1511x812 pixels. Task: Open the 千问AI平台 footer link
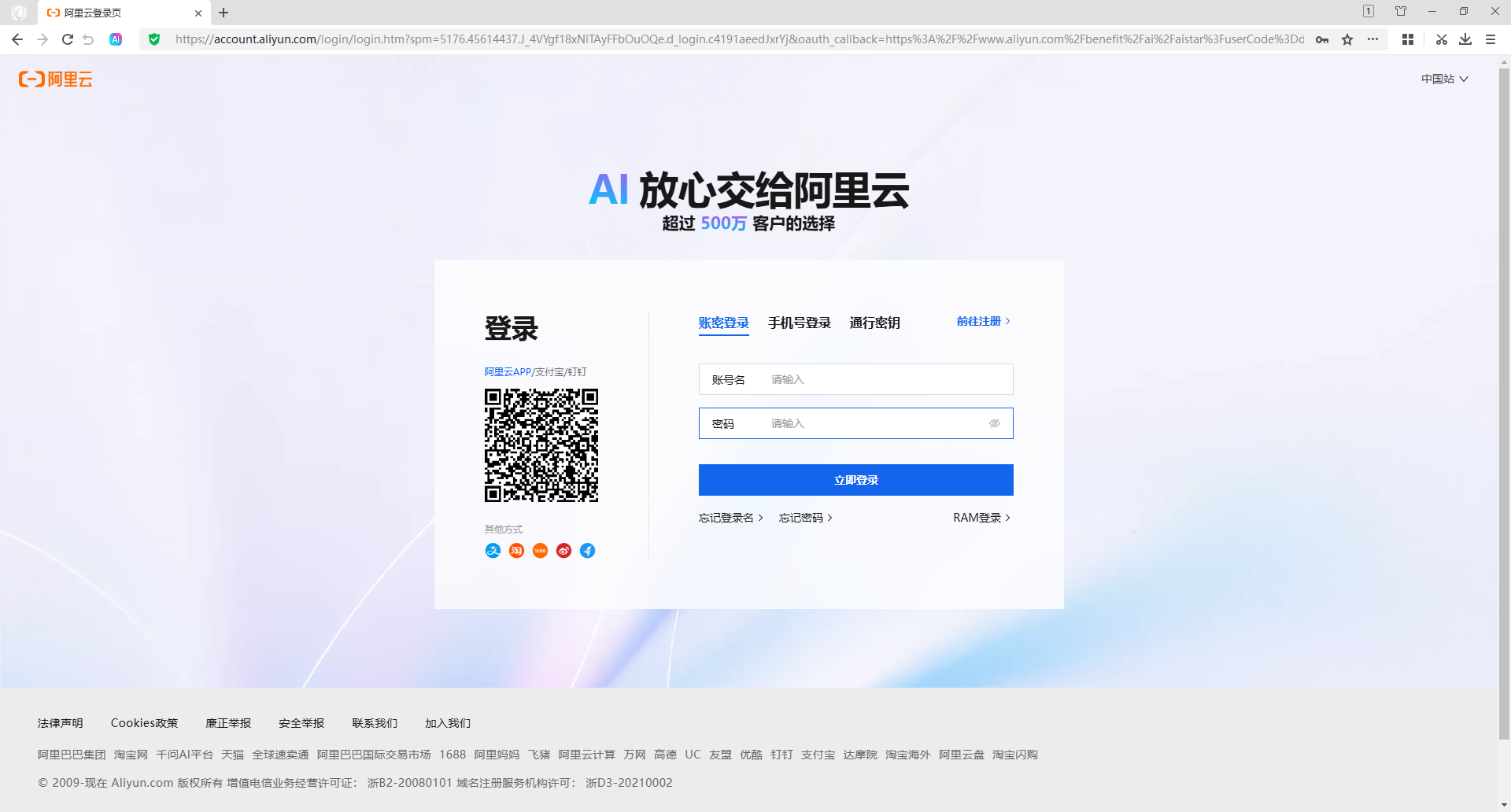click(x=184, y=755)
